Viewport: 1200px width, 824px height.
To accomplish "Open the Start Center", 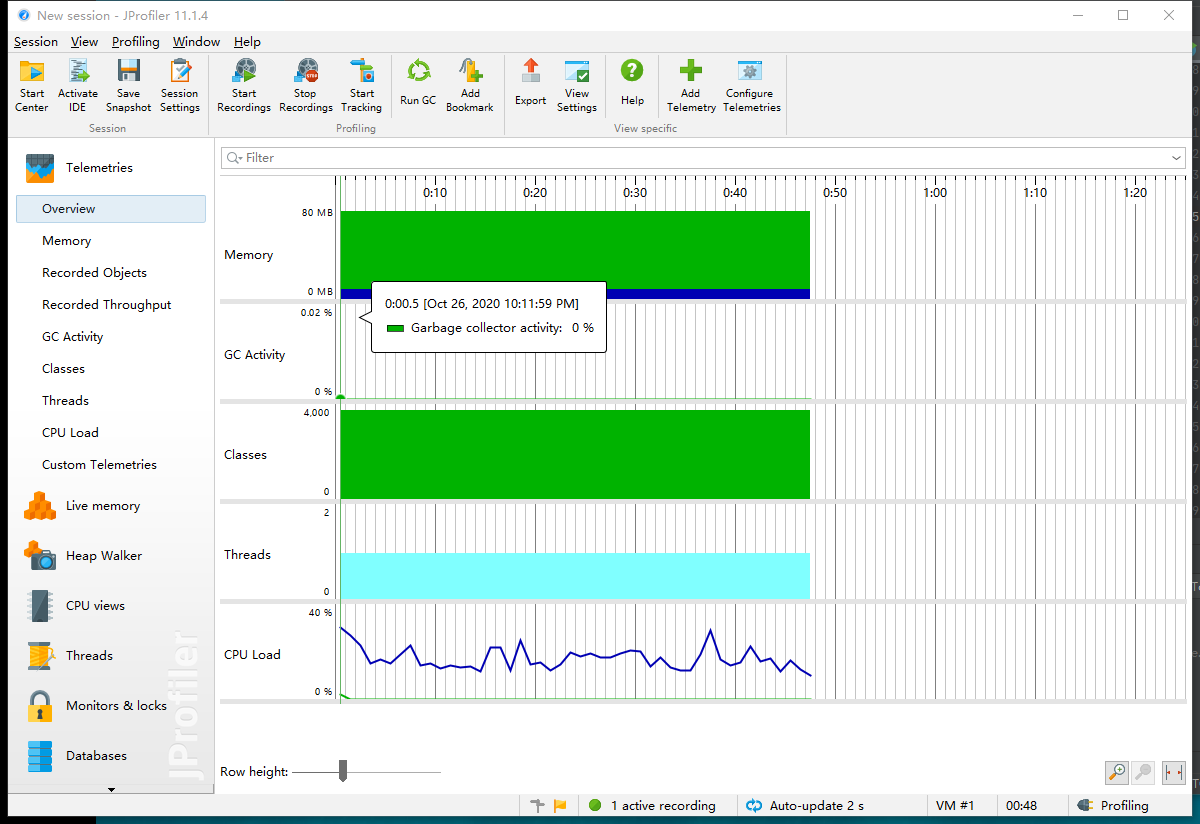I will tap(32, 86).
